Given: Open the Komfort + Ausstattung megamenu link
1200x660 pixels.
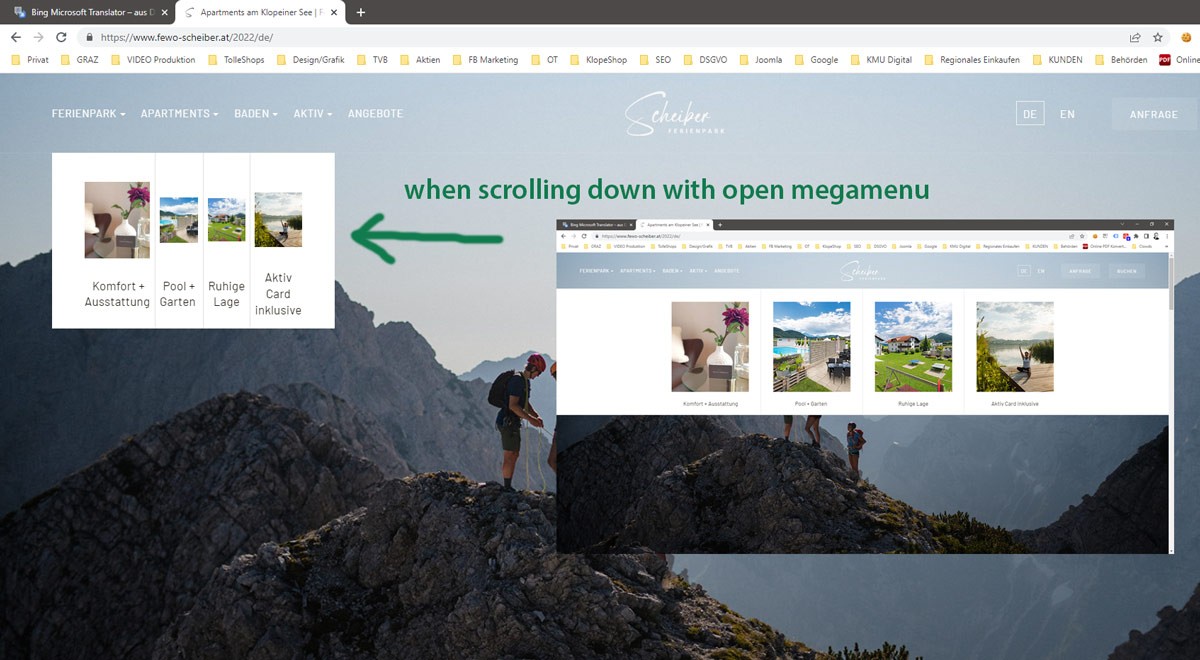Looking at the screenshot, I should coord(117,294).
